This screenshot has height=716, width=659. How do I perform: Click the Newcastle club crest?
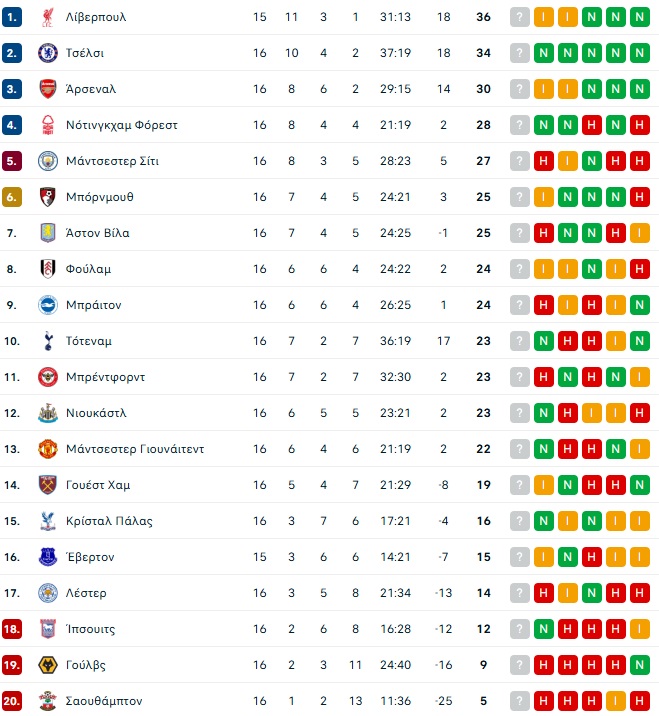[x=47, y=413]
